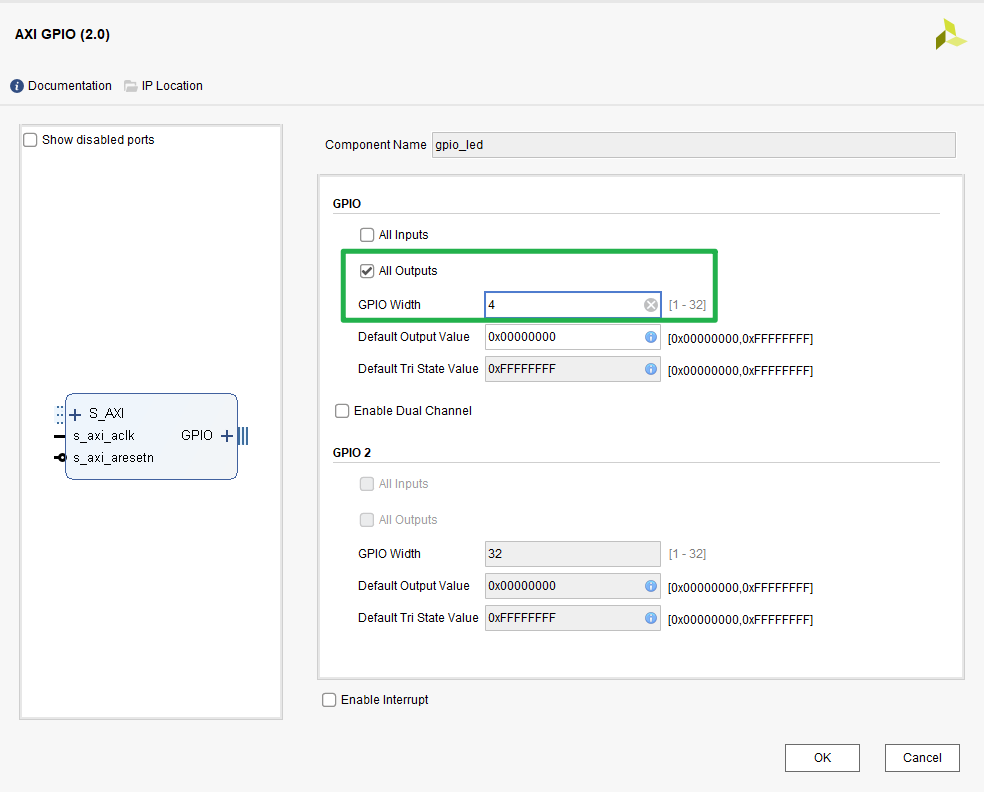Open the Documentation info icon
The width and height of the screenshot is (984, 792).
[17, 86]
